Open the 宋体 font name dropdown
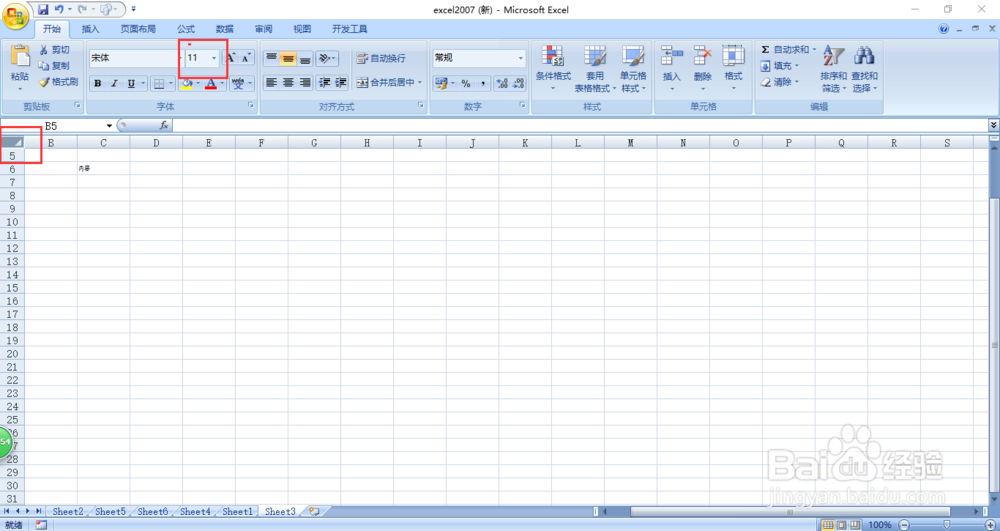1000x531 pixels. (180, 58)
